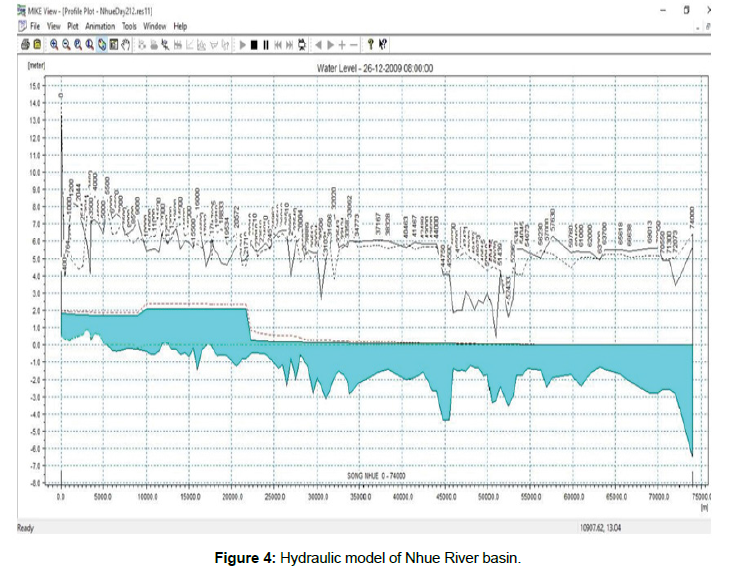Step animation forward with right arrow

click(x=331, y=44)
